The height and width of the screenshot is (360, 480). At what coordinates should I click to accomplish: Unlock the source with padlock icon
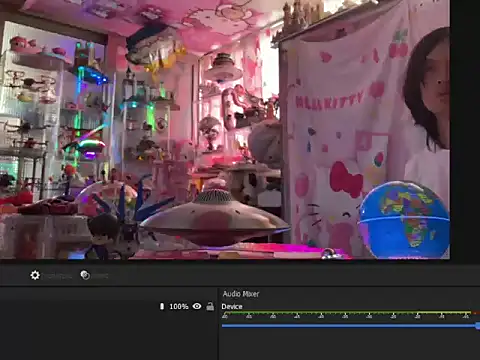(210, 306)
